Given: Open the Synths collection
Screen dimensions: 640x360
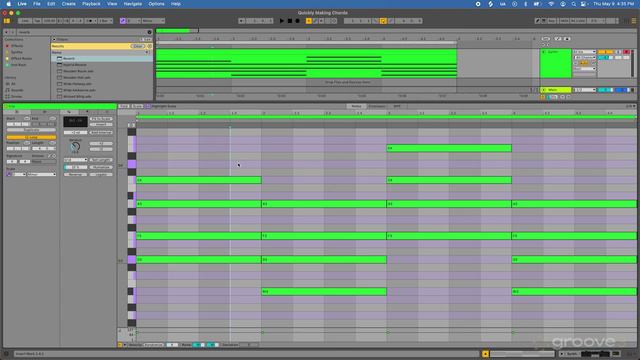Looking at the screenshot, I should tap(17, 52).
